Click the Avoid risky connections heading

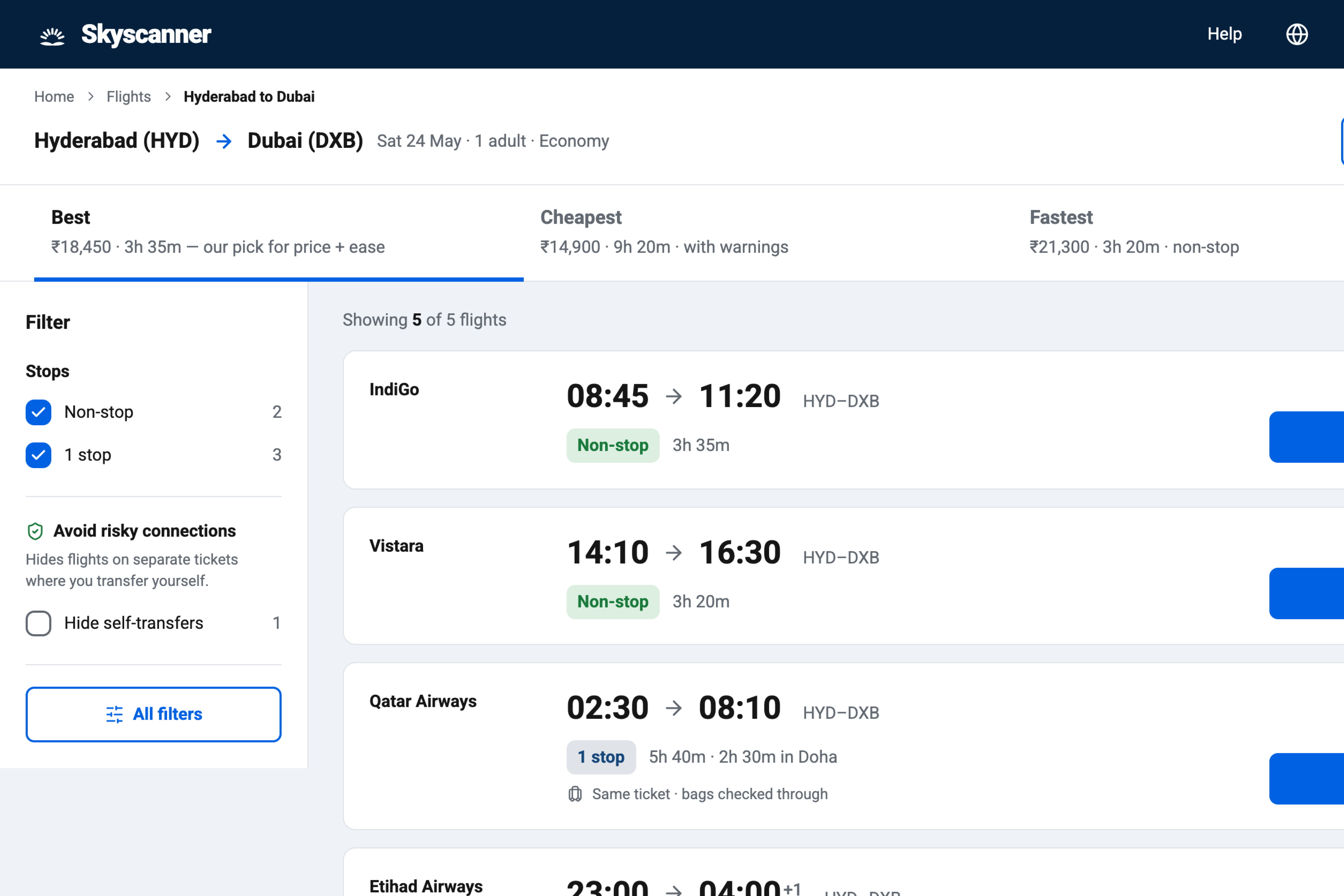click(x=145, y=531)
